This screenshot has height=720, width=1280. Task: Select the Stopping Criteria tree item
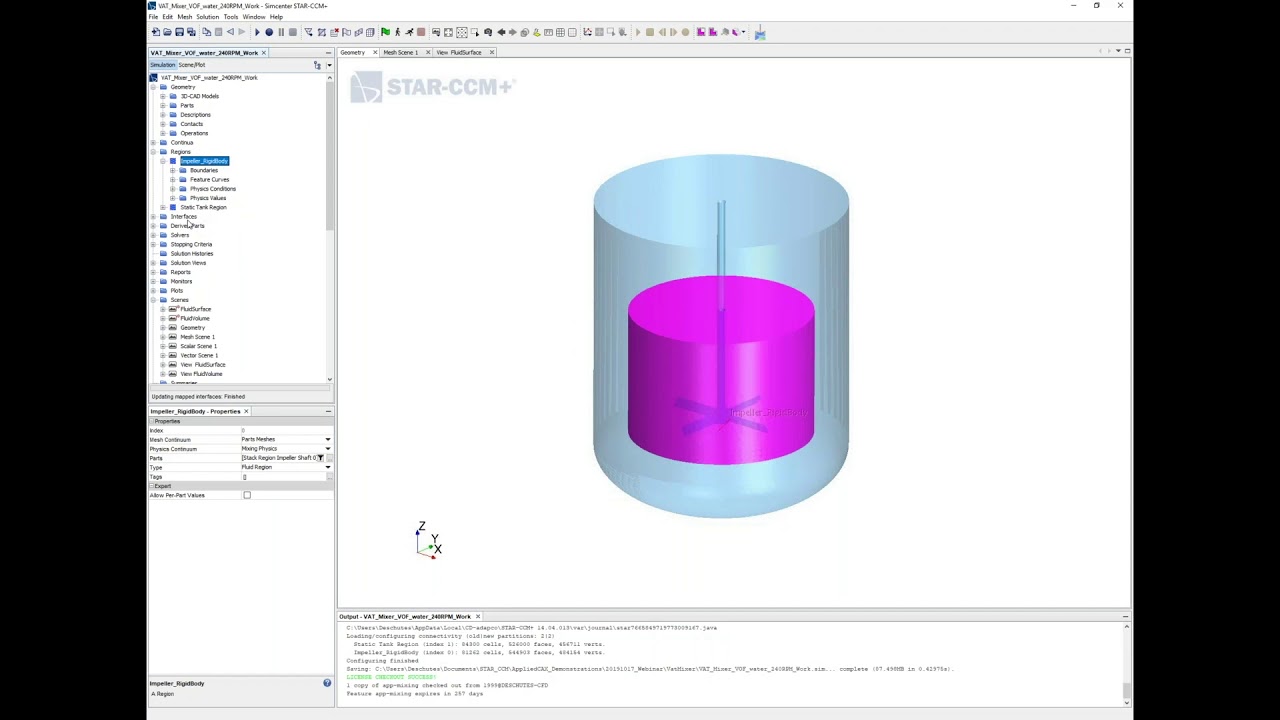coord(191,244)
